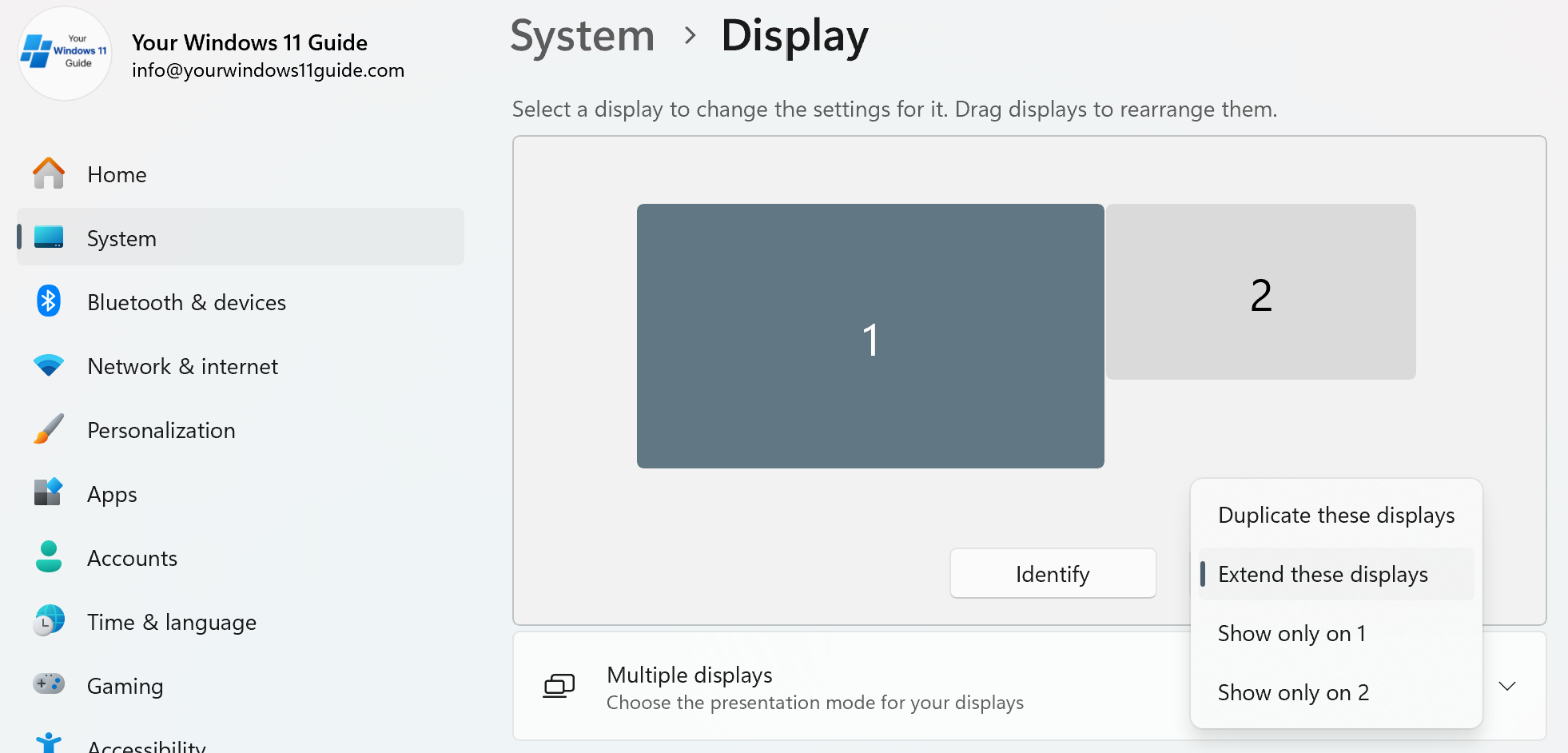The width and height of the screenshot is (1568, 753).
Task: Go to Network & internet settings
Action: [240, 365]
